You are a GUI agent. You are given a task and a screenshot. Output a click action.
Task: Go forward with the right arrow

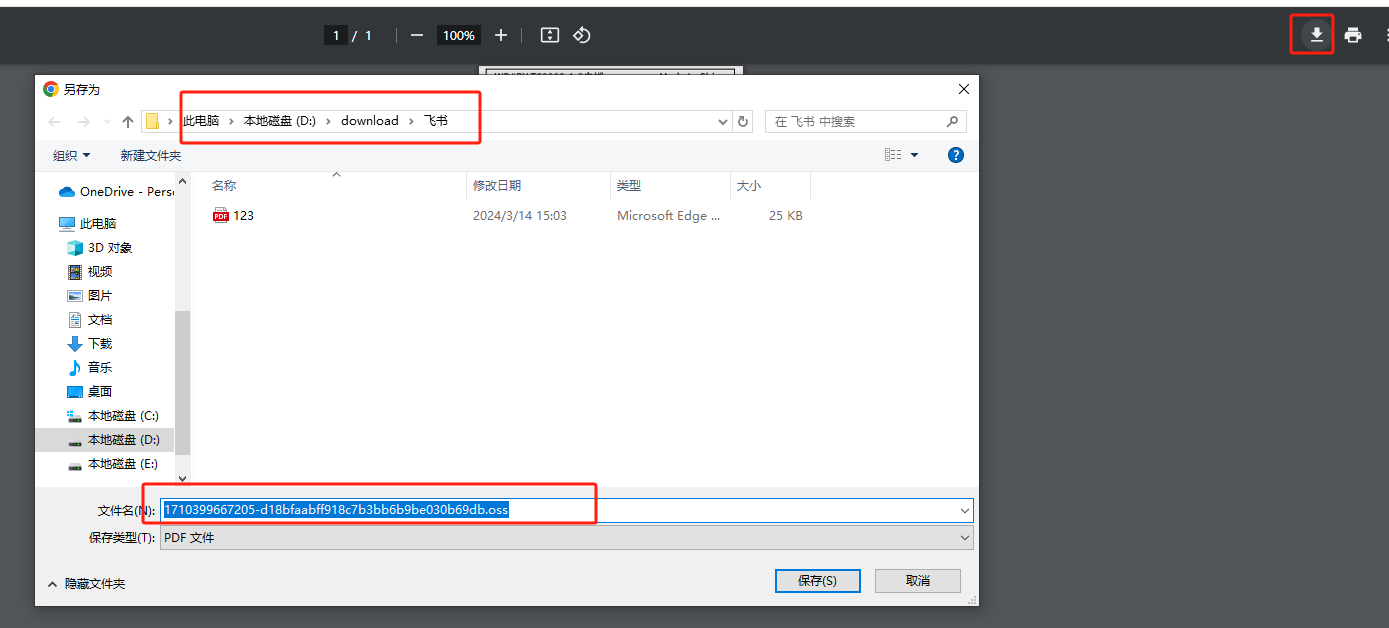(84, 121)
